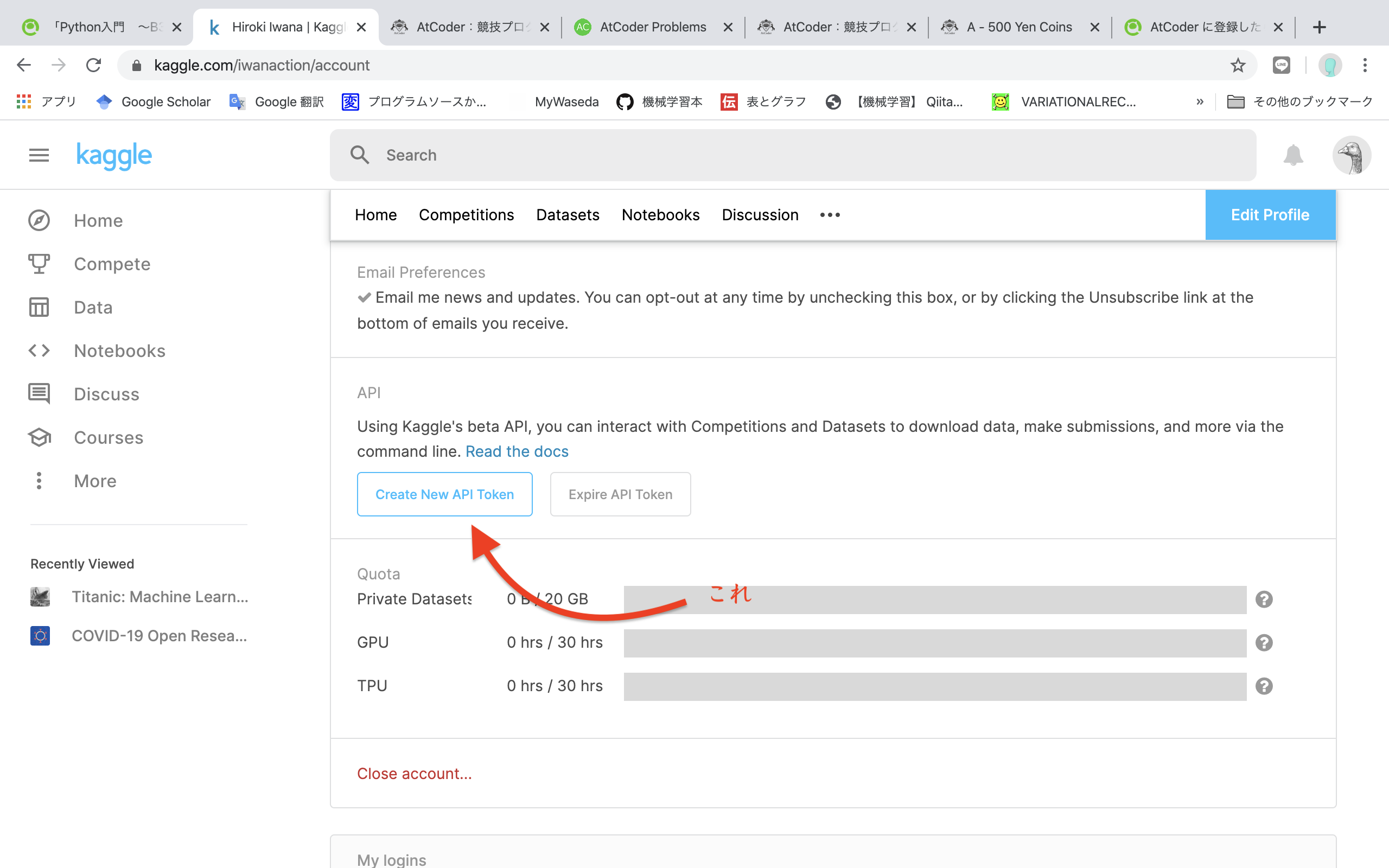Viewport: 1389px width, 868px height.
Task: Click the Private Datasets help question mark
Action: 1264,599
